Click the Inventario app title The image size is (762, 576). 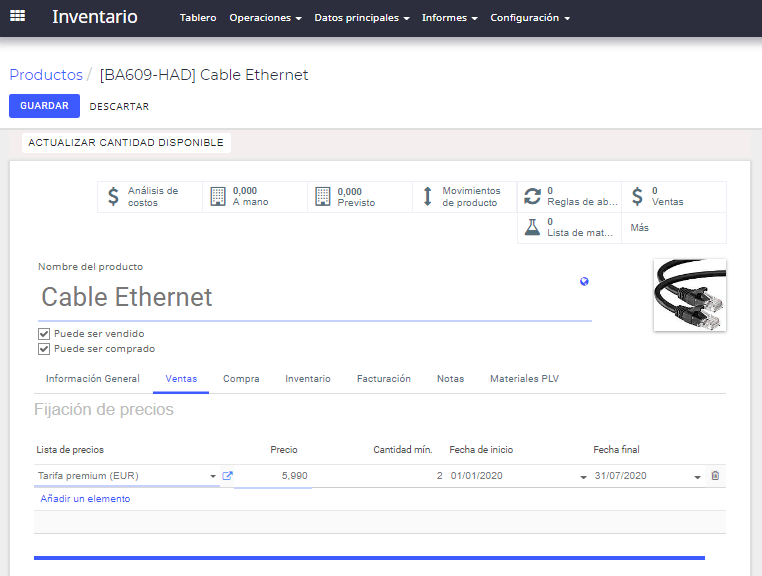click(x=95, y=17)
